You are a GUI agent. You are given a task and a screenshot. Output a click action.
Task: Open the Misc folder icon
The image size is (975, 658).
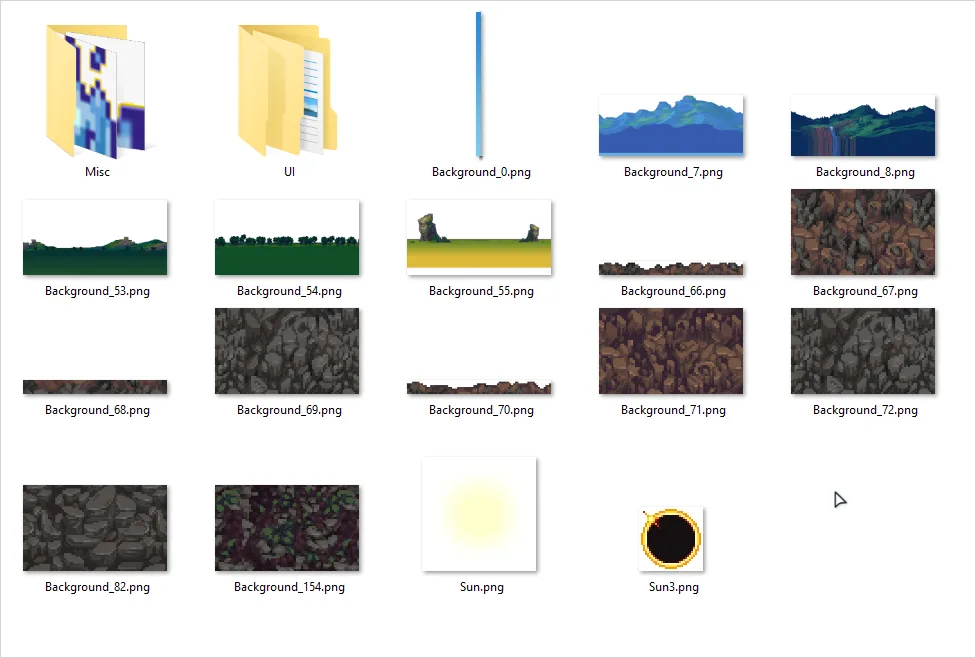pyautogui.click(x=96, y=91)
